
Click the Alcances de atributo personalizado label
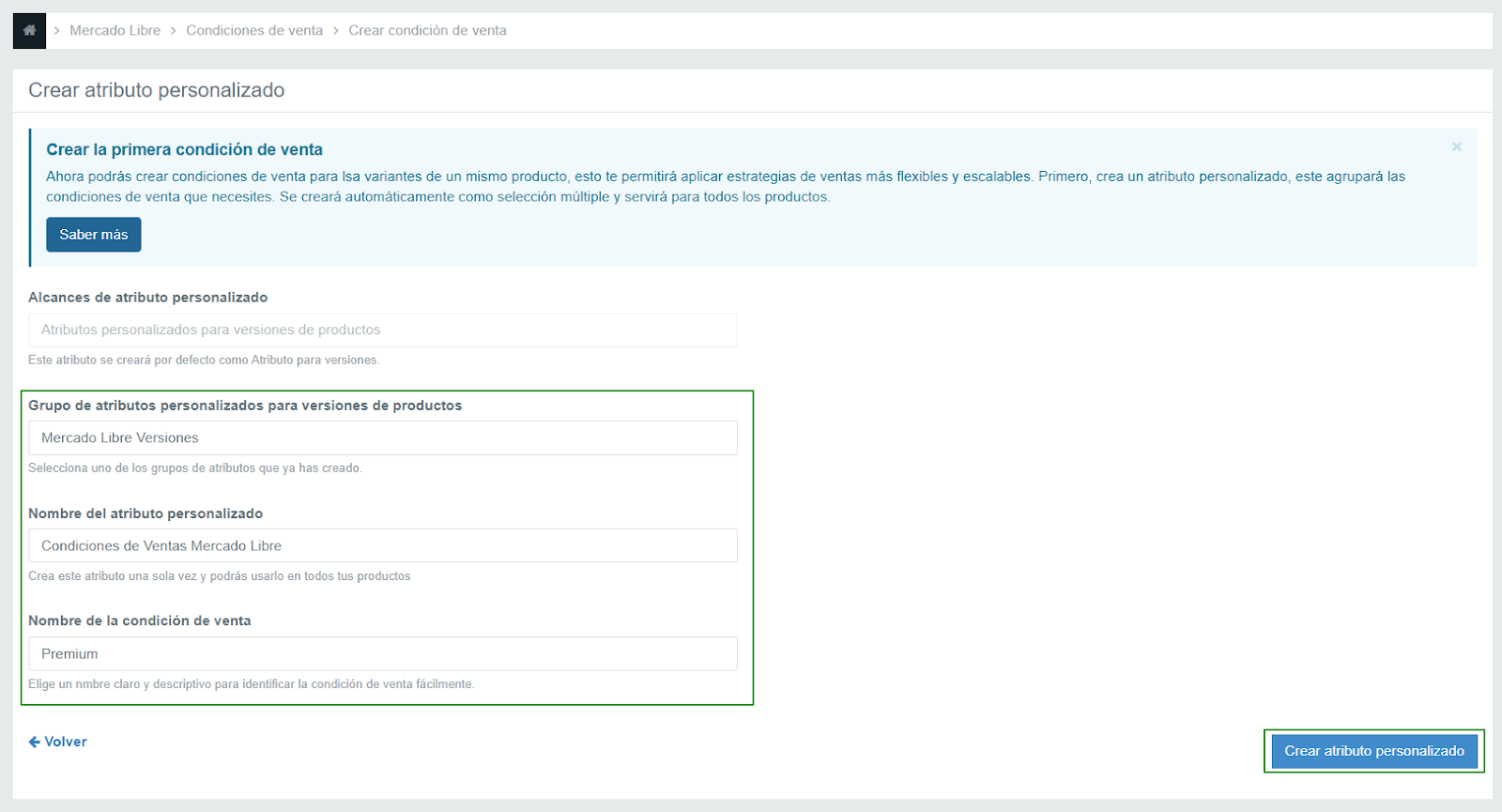(x=147, y=298)
